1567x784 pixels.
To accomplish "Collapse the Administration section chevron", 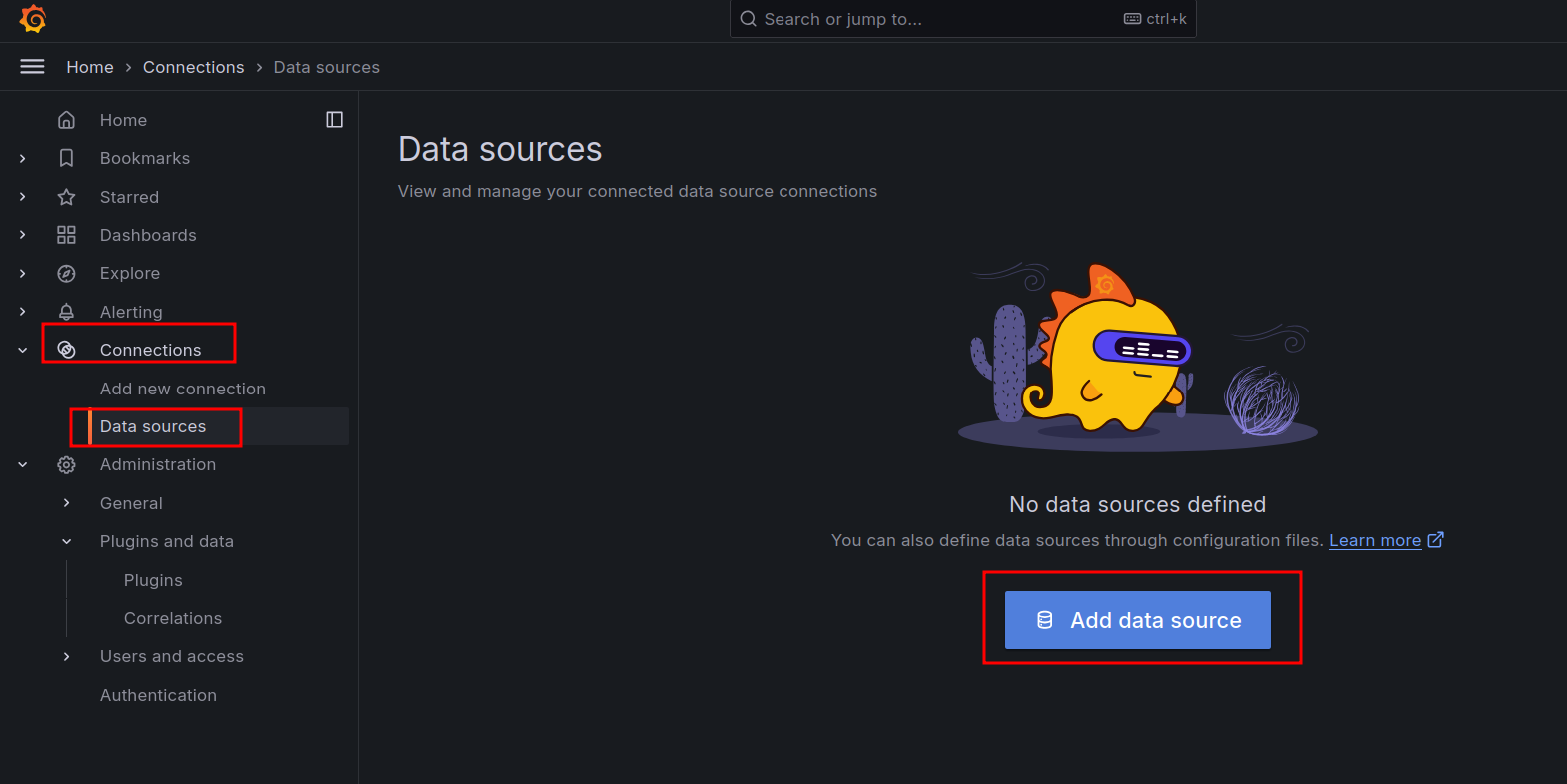I will point(23,464).
